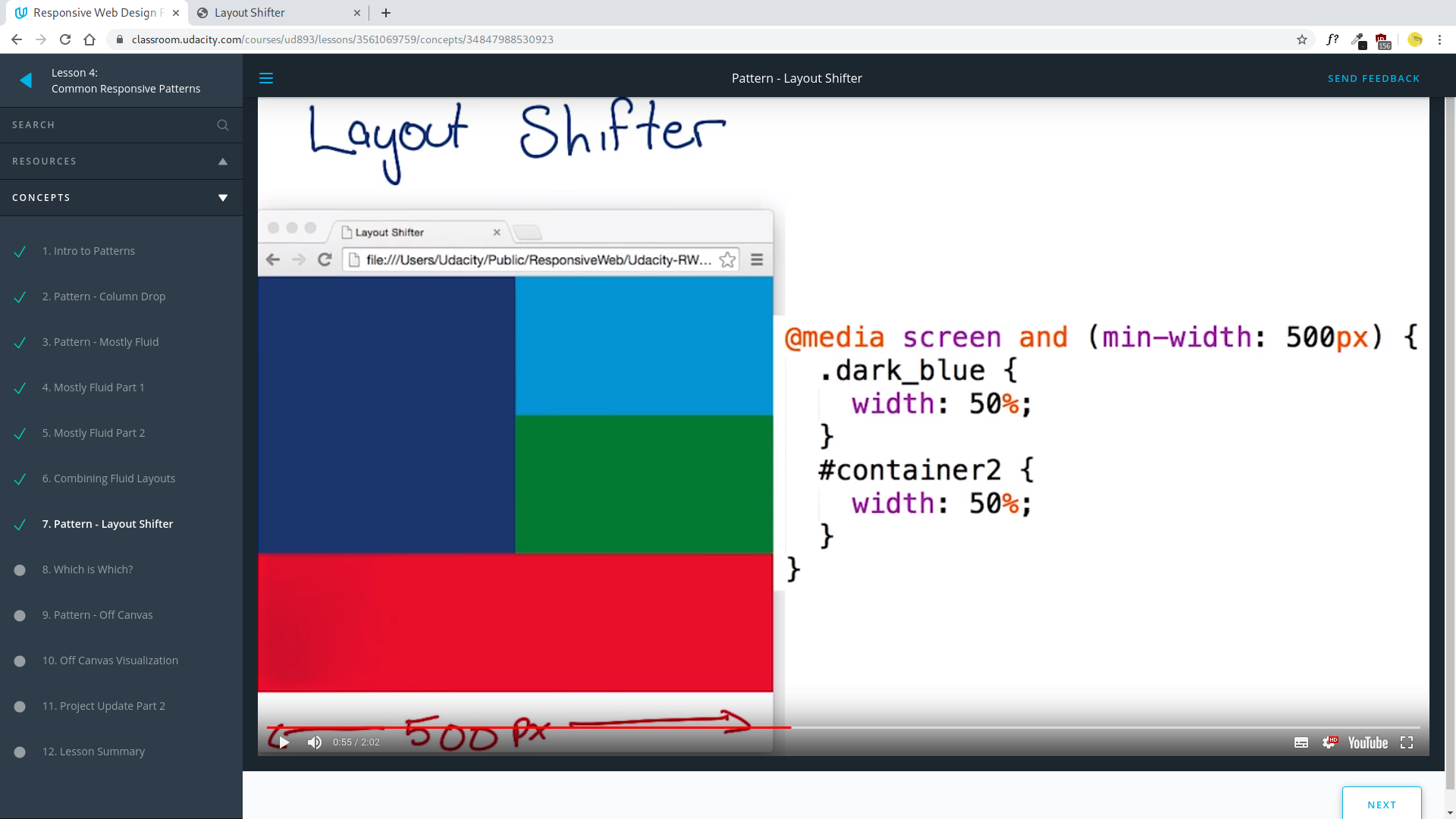Open the Chrome three-dot menu
1456x819 pixels.
[x=1439, y=39]
